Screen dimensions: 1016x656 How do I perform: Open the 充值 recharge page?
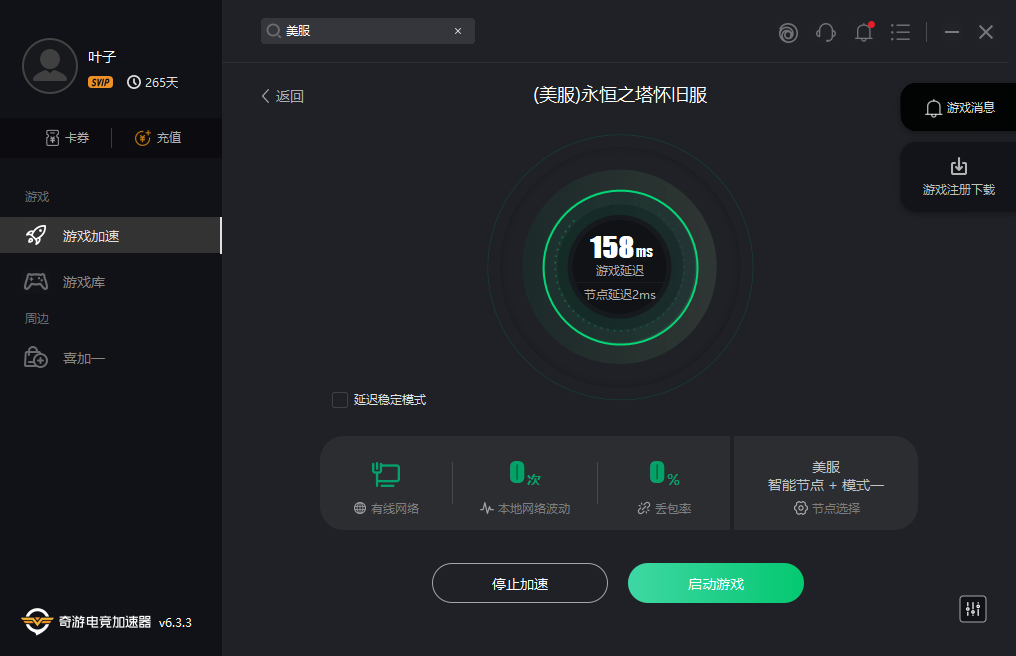coord(158,137)
